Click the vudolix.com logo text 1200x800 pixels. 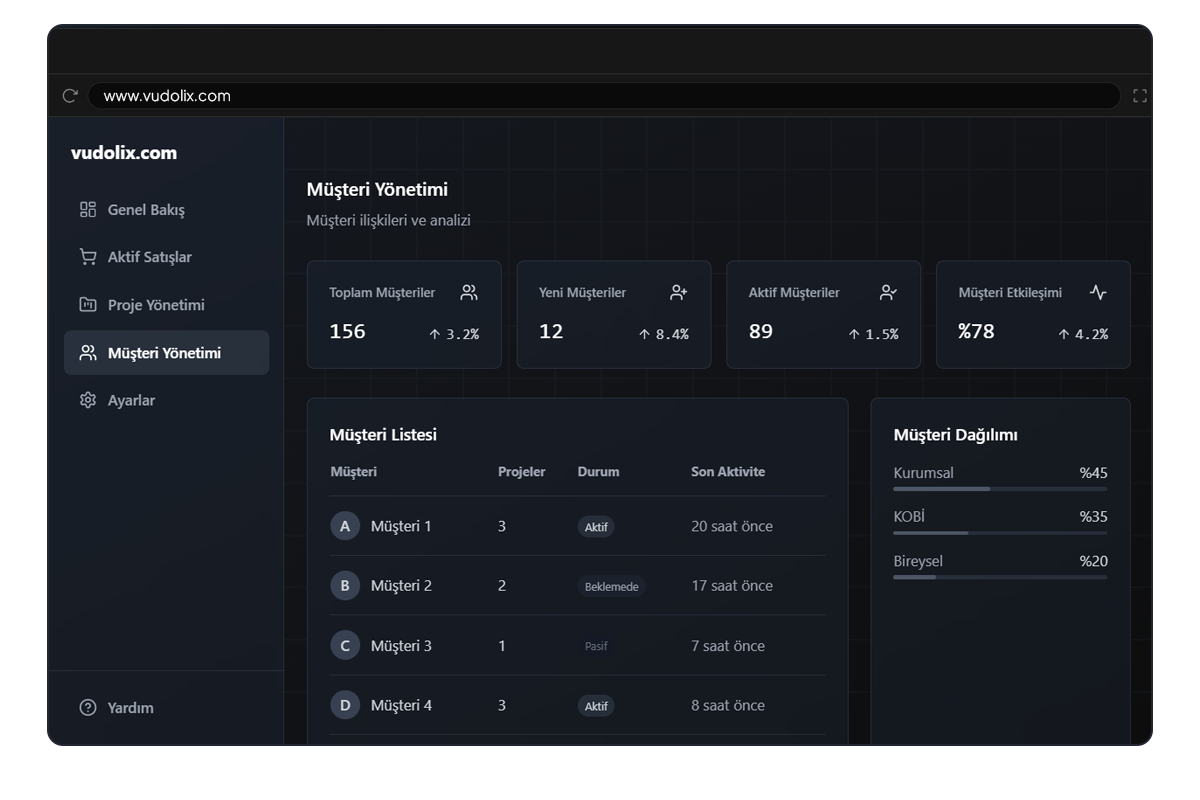coord(124,153)
